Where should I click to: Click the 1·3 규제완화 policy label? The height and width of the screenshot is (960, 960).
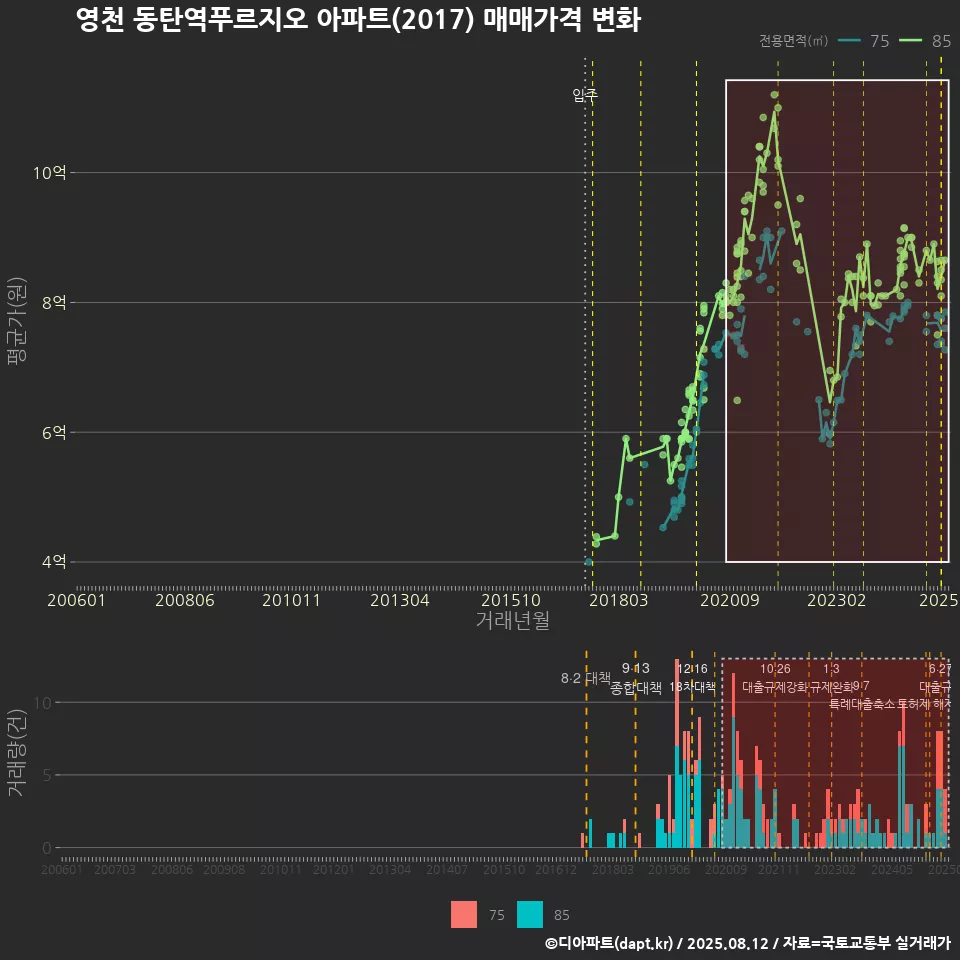pyautogui.click(x=831, y=678)
